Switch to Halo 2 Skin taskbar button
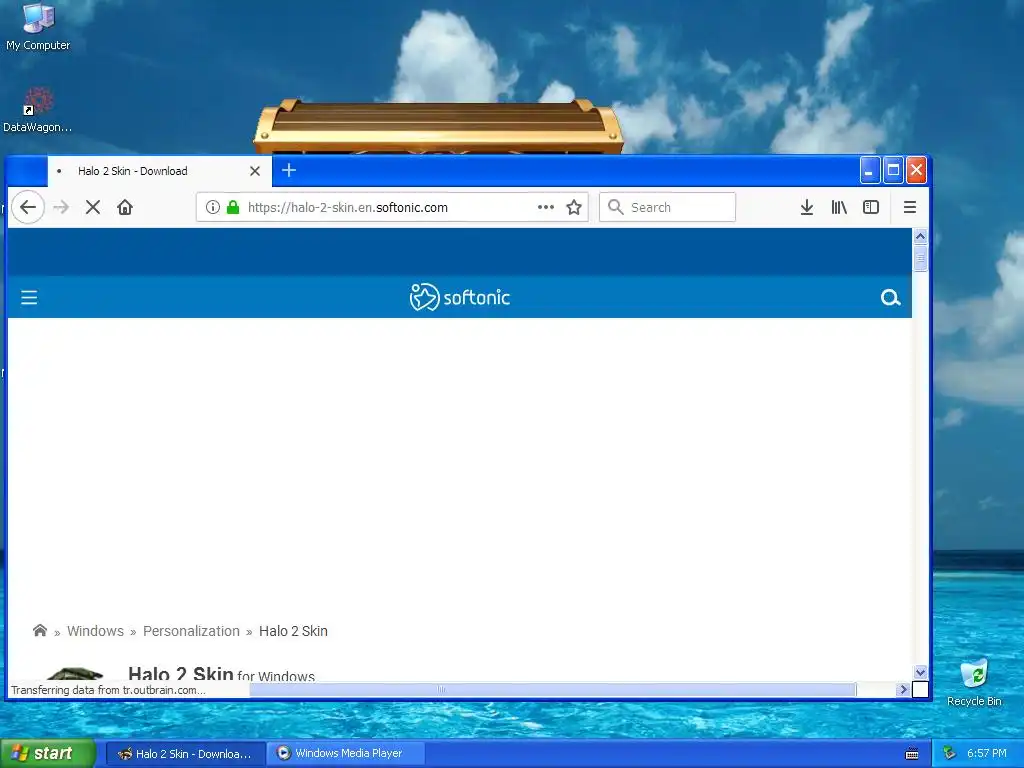Image resolution: width=1024 pixels, height=768 pixels. pyautogui.click(x=185, y=754)
